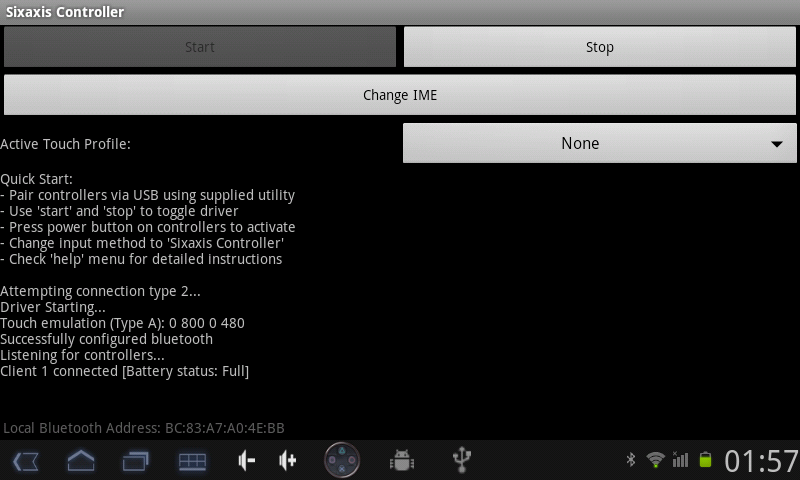800x480 pixels.
Task: Tap the greyed-out Start button
Action: (x=200, y=47)
